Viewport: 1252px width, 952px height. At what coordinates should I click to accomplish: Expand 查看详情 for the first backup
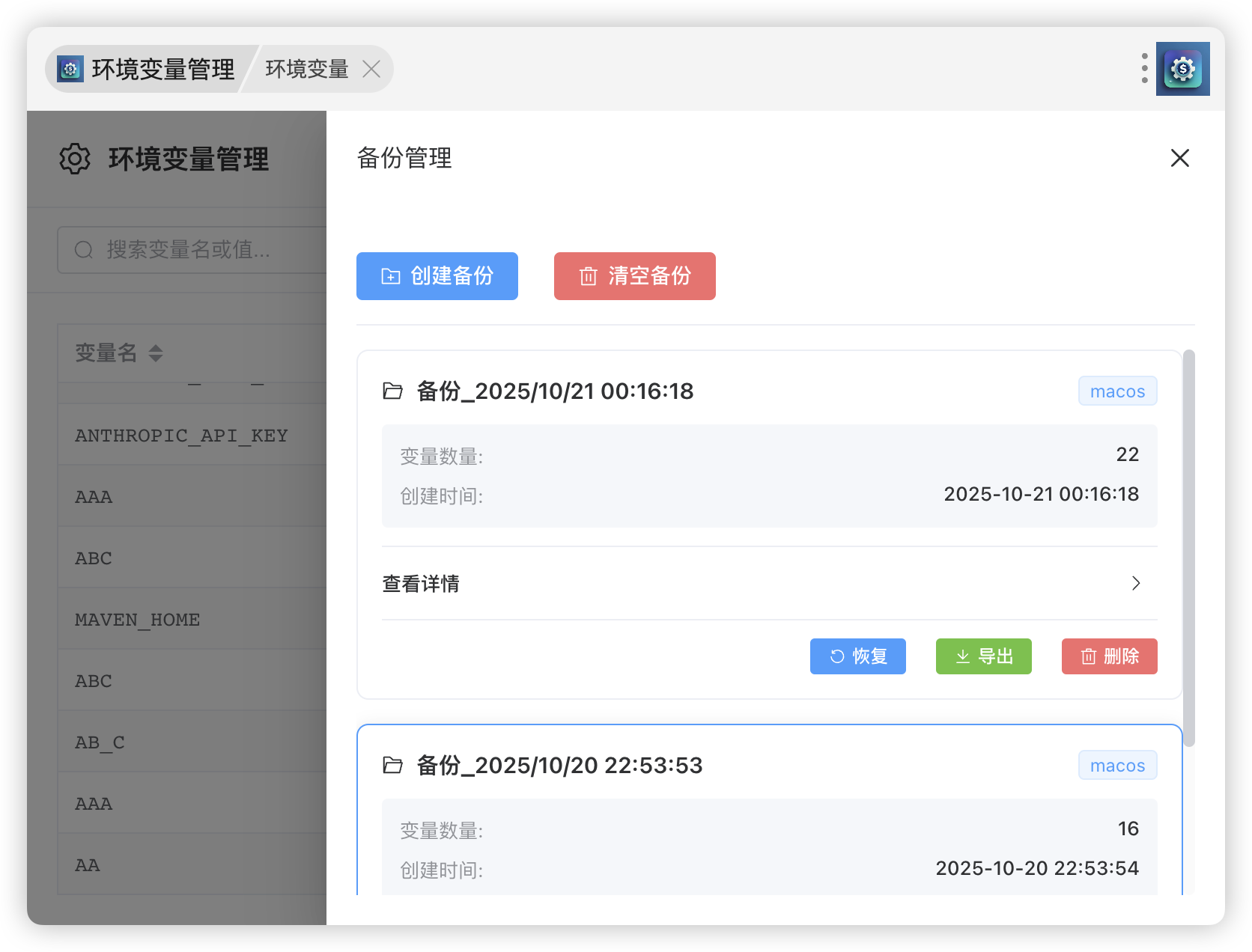(421, 584)
